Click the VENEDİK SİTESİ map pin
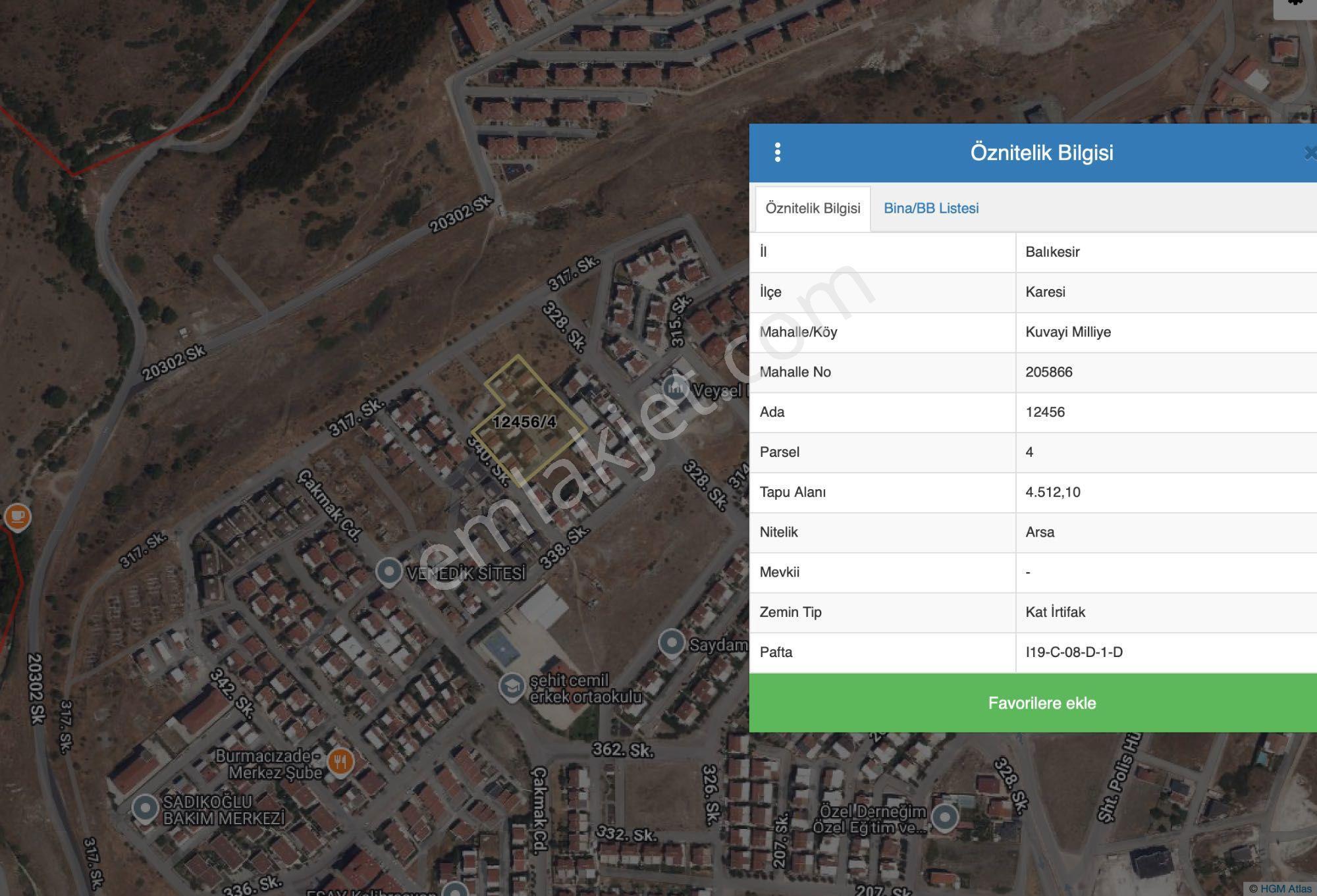Viewport: 1317px width, 896px height. [x=389, y=572]
